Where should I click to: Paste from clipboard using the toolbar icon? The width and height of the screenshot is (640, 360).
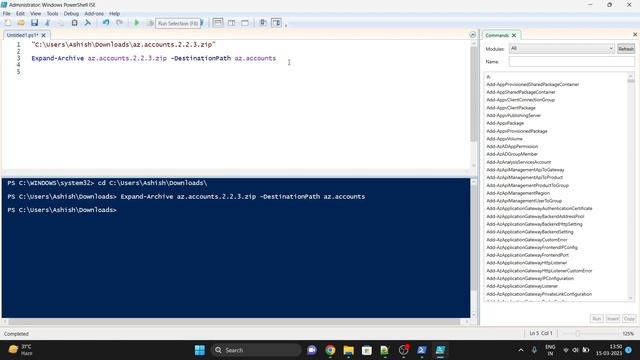click(x=74, y=23)
